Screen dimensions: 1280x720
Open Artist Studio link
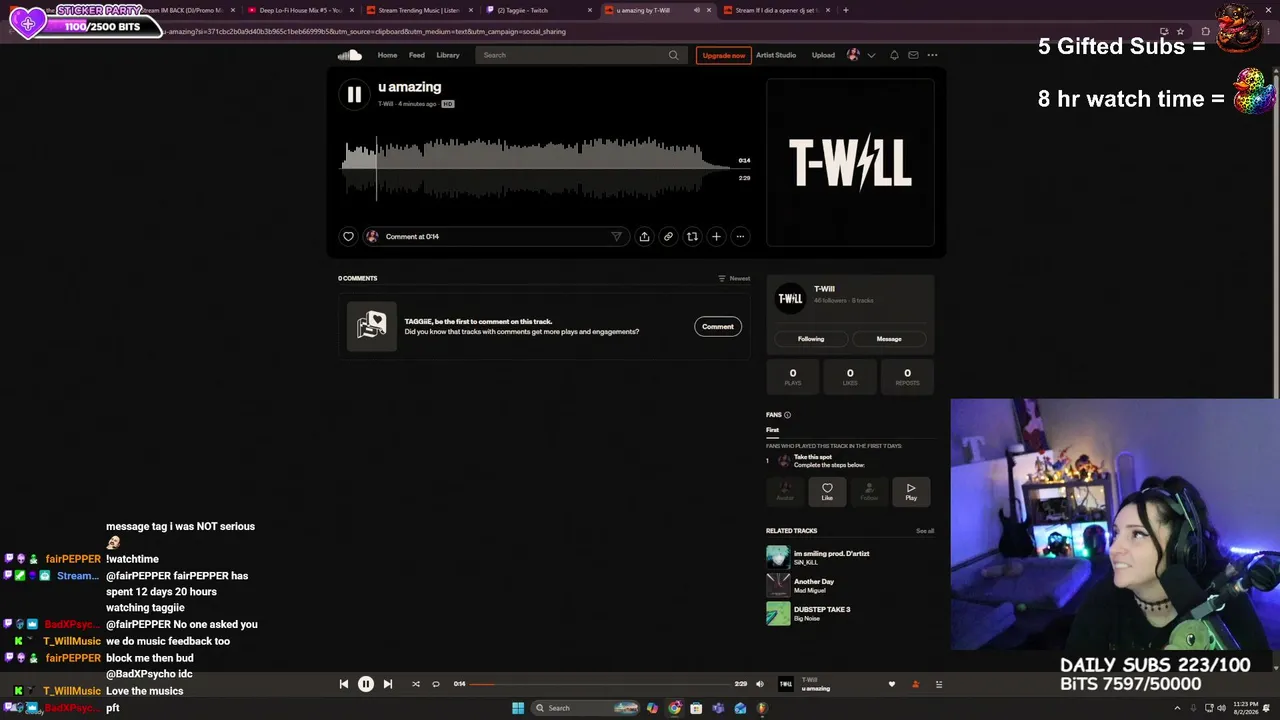(776, 55)
